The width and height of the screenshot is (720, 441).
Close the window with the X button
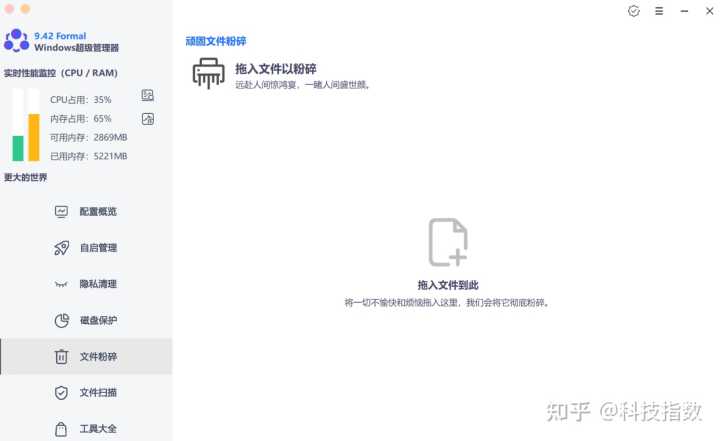pos(709,11)
